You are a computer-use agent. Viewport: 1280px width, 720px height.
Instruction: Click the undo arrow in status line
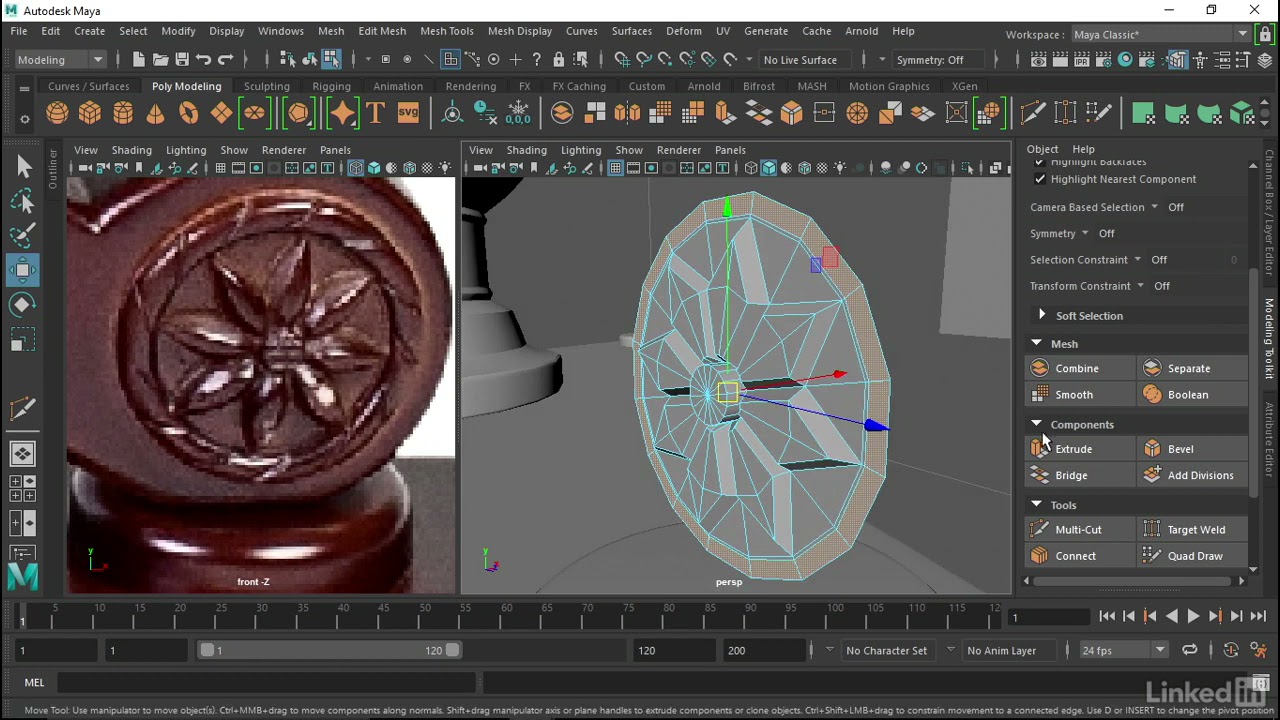[204, 60]
